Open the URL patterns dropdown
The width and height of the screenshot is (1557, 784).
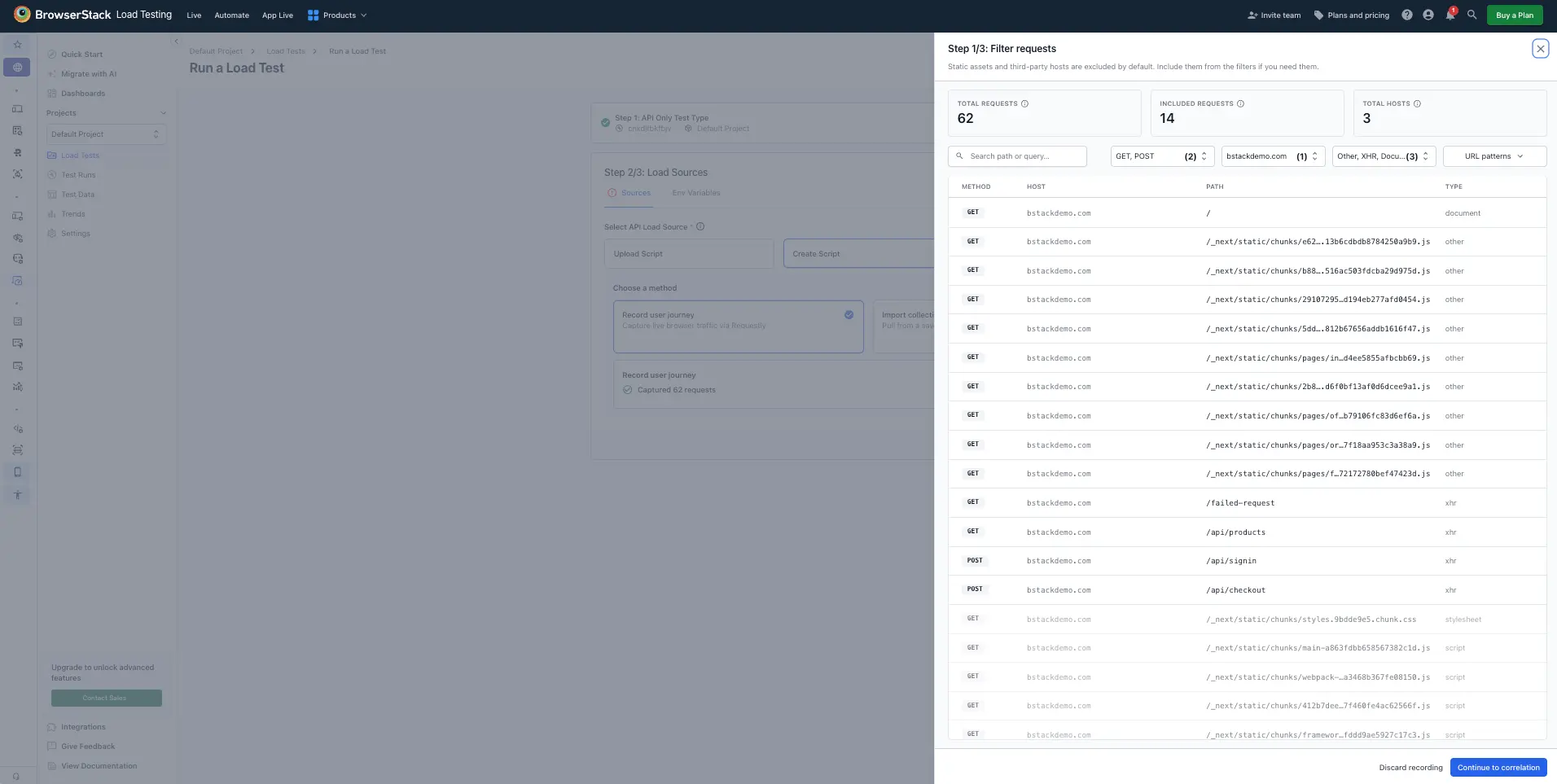click(x=1494, y=156)
